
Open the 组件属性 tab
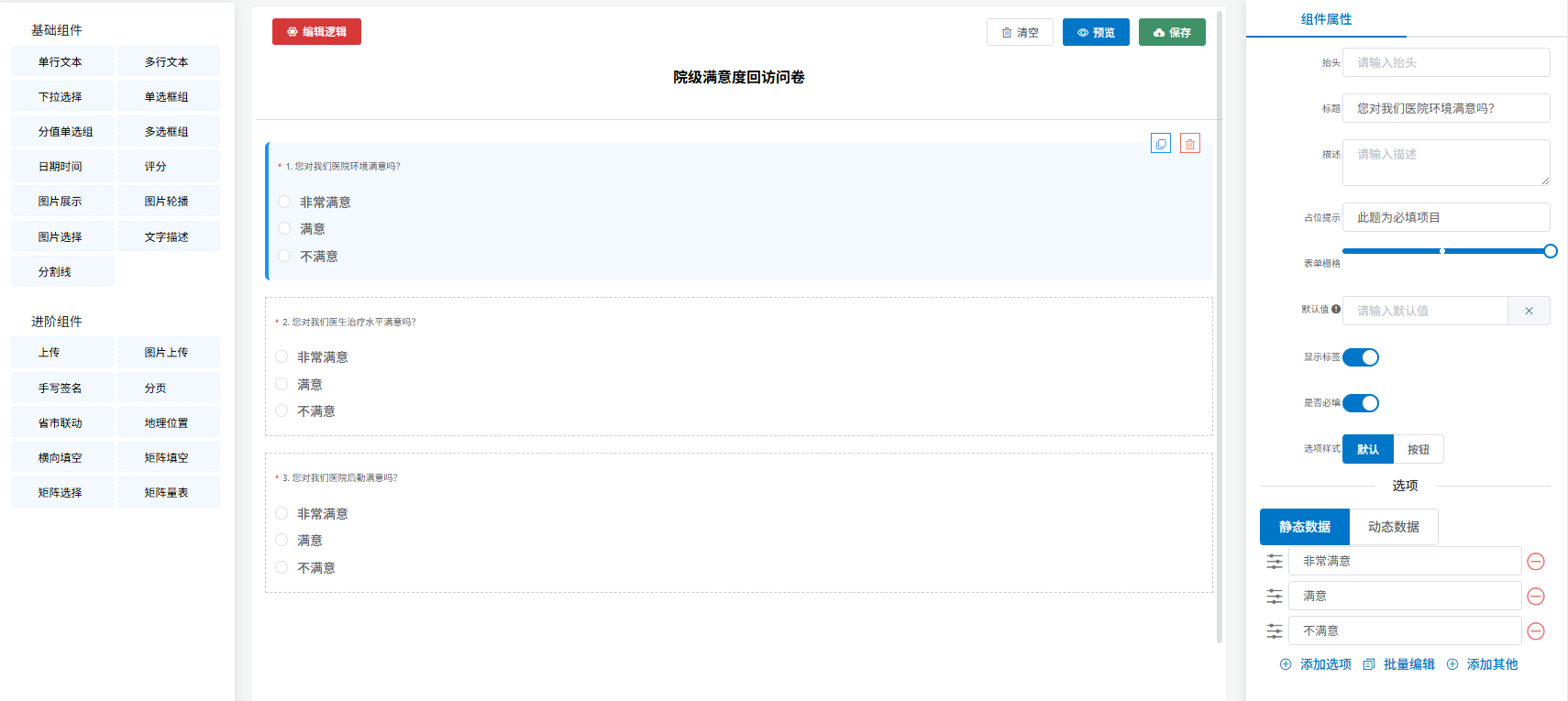coord(1326,19)
